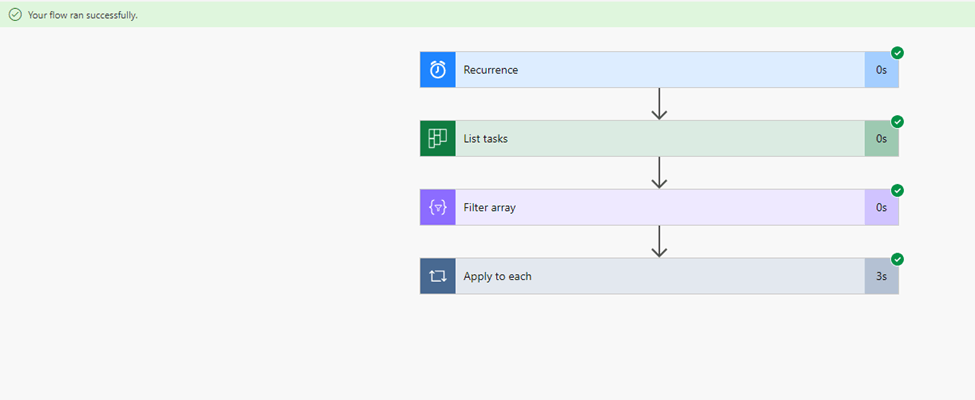Click green success badge on Apply to each

[897, 259]
